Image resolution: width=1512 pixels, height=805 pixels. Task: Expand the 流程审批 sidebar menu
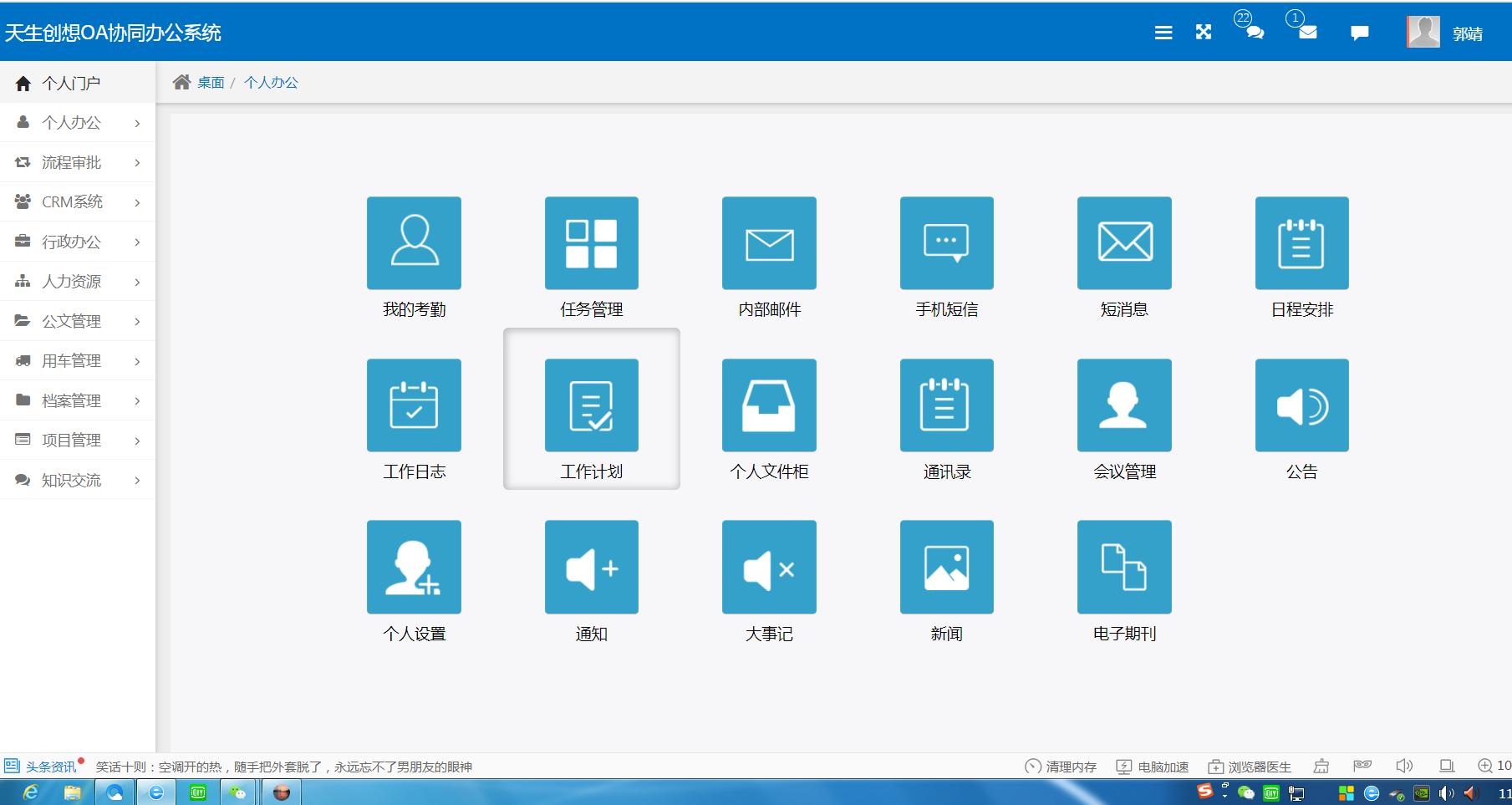pos(77,162)
